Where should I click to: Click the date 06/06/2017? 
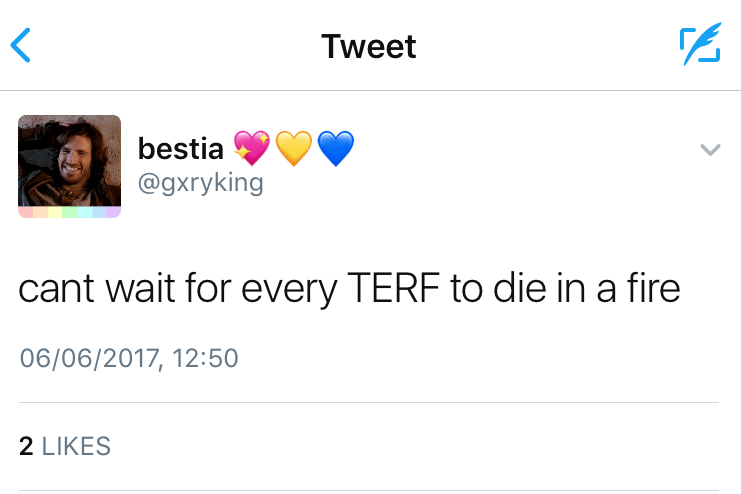[88, 357]
